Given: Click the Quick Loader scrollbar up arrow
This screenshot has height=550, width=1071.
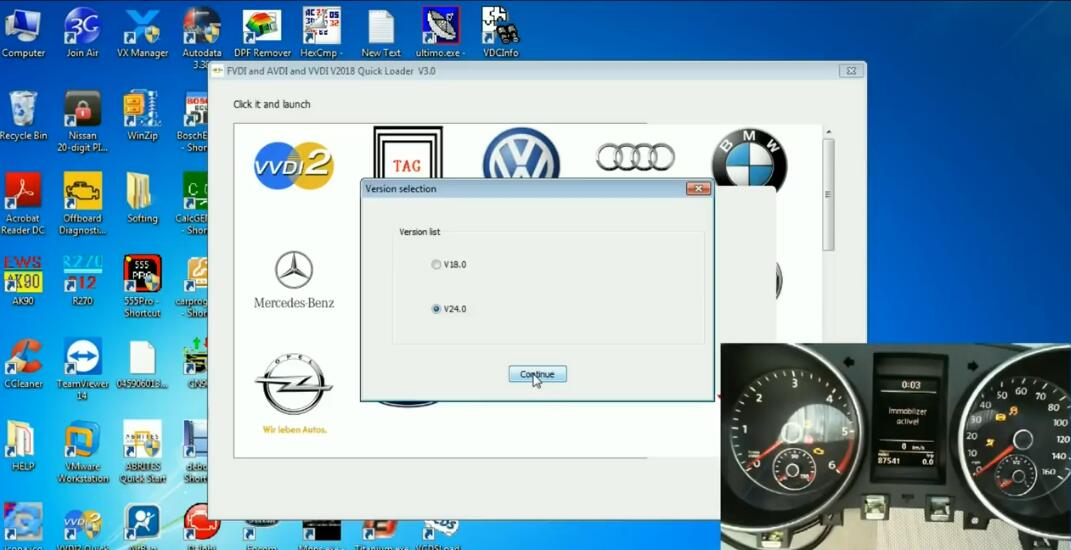Looking at the screenshot, I should pos(829,132).
